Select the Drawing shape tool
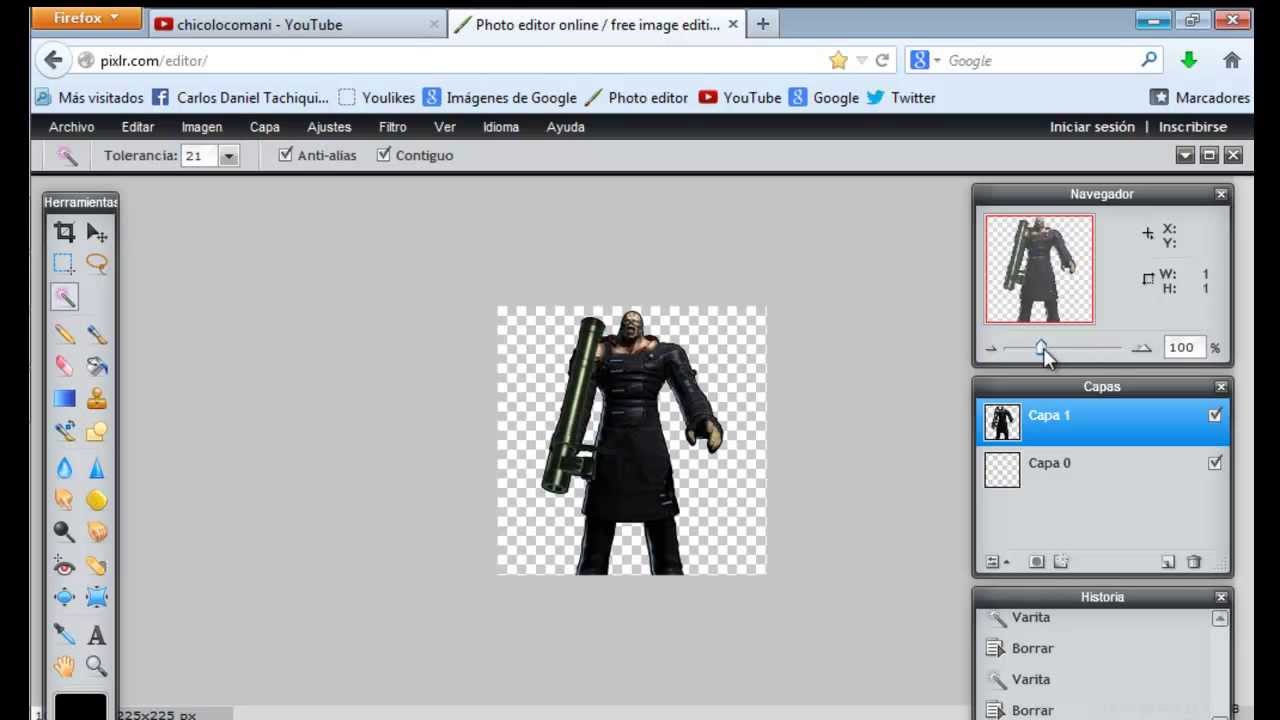Image resolution: width=1280 pixels, height=720 pixels. pyautogui.click(x=97, y=431)
